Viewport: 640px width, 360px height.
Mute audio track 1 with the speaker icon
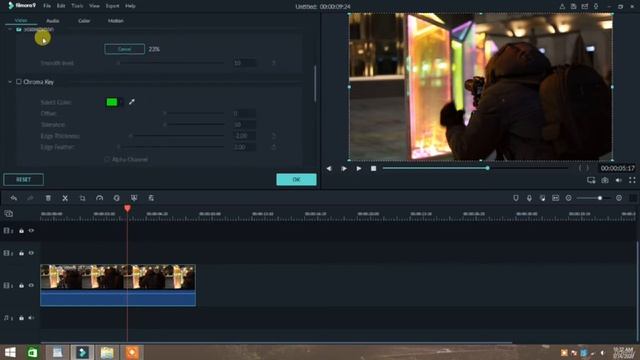(31, 318)
